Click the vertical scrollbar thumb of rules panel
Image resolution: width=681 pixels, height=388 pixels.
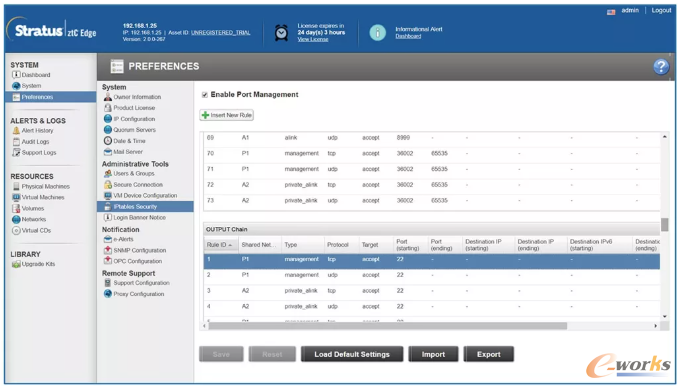pos(664,225)
